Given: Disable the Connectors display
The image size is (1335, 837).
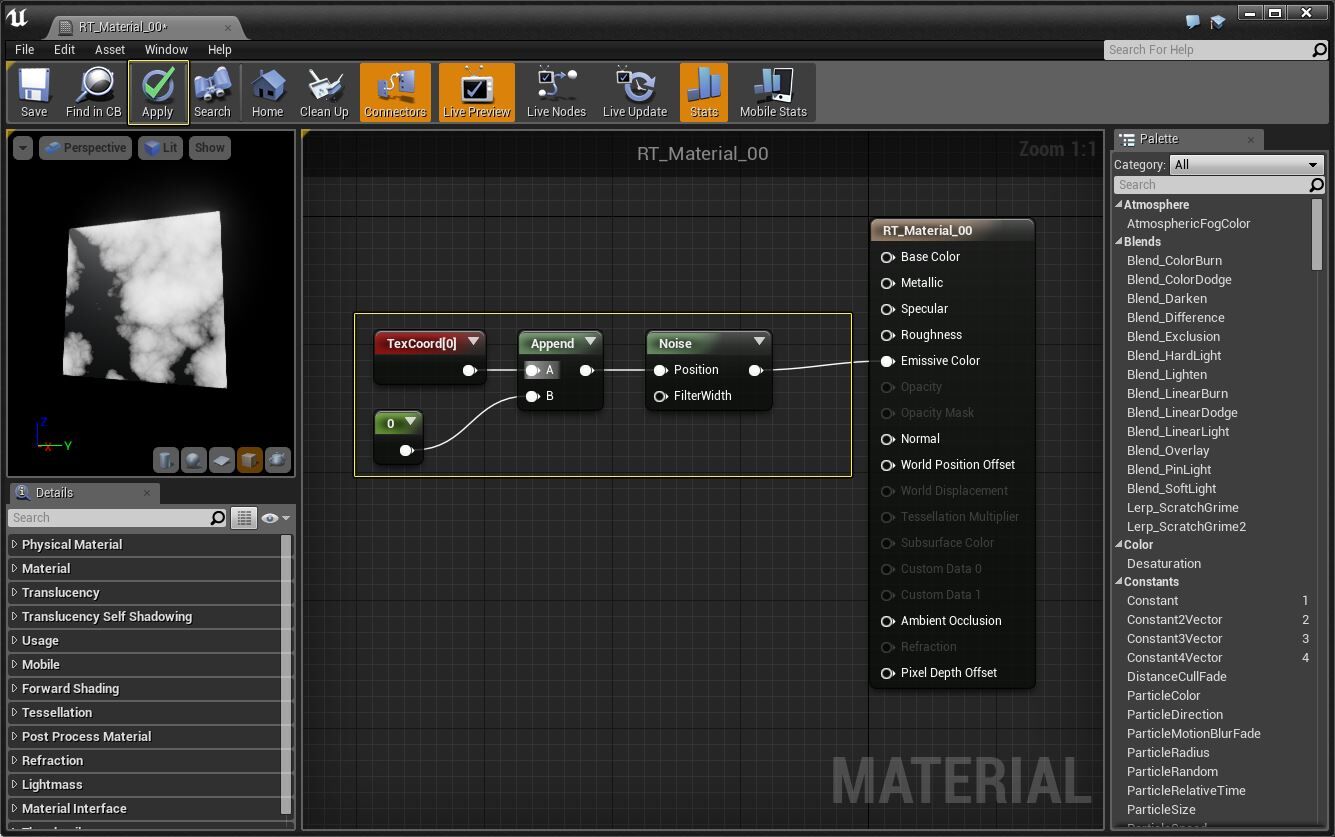Looking at the screenshot, I should tap(395, 91).
